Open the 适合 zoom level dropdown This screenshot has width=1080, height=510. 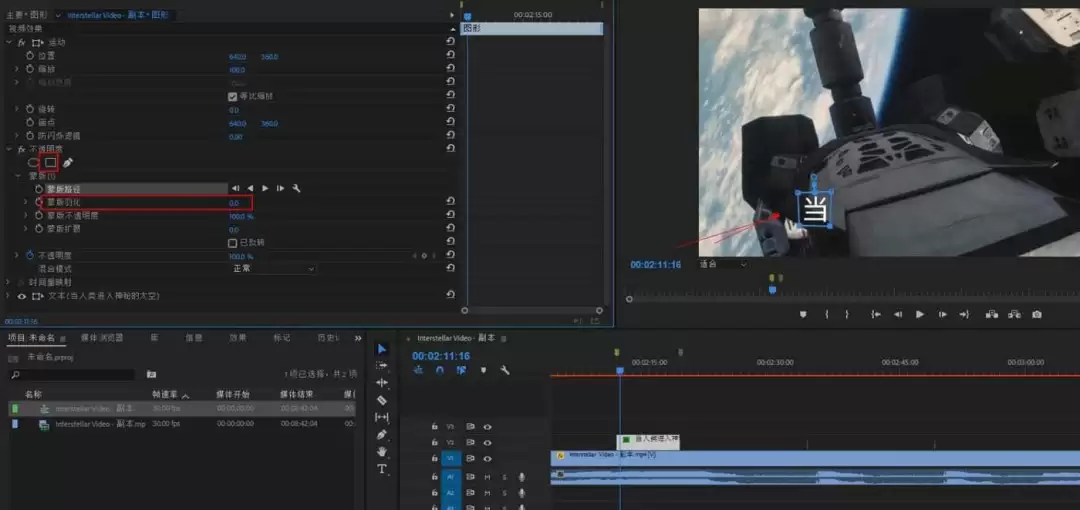[x=723, y=264]
